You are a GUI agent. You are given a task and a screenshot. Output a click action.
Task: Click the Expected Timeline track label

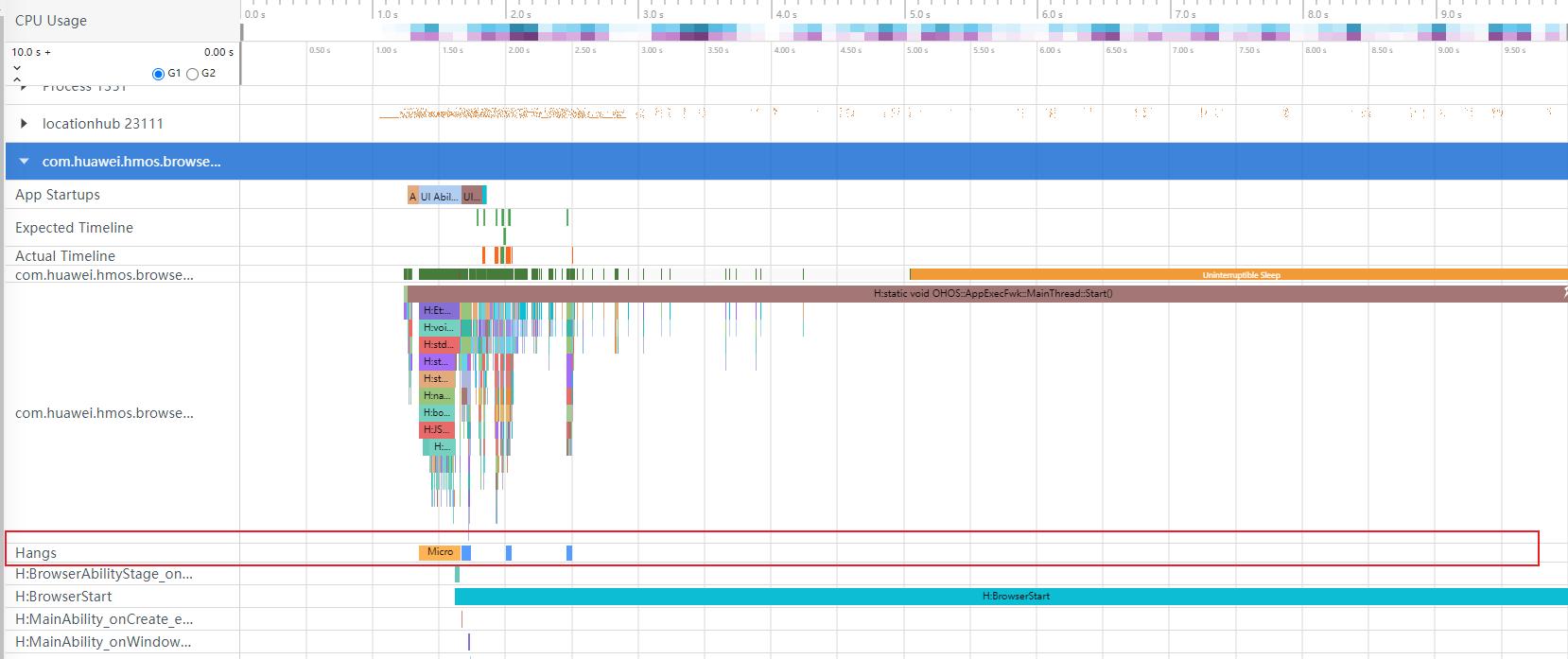pos(74,228)
